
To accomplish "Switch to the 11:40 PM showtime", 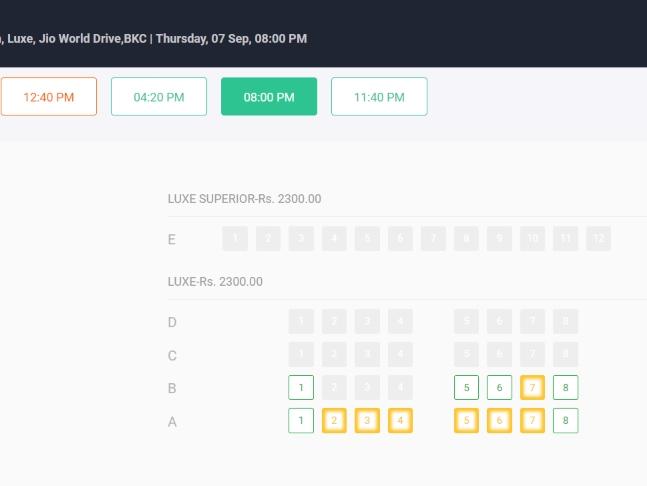I will click(x=379, y=97).
